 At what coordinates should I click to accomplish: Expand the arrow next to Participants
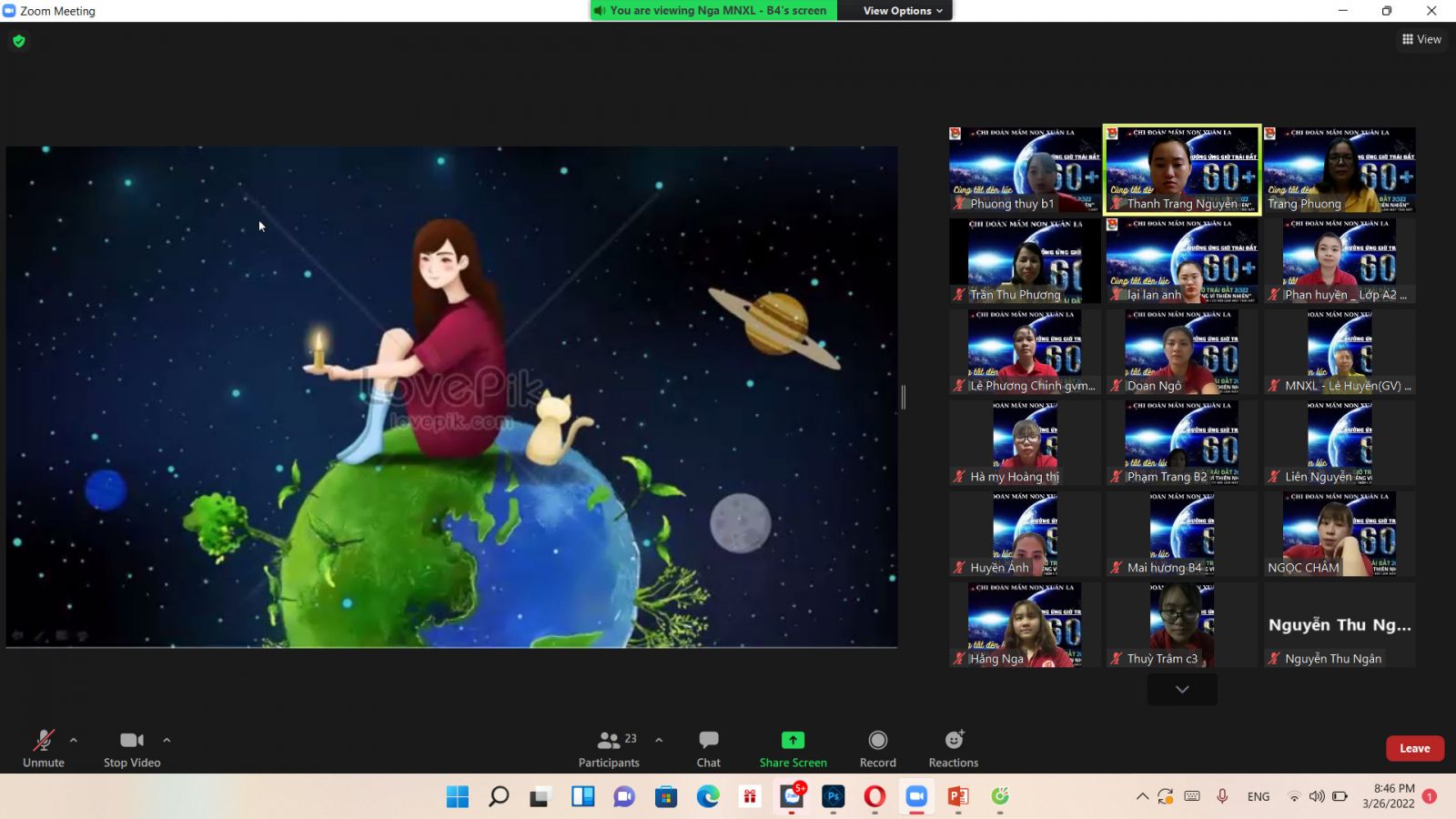(659, 740)
